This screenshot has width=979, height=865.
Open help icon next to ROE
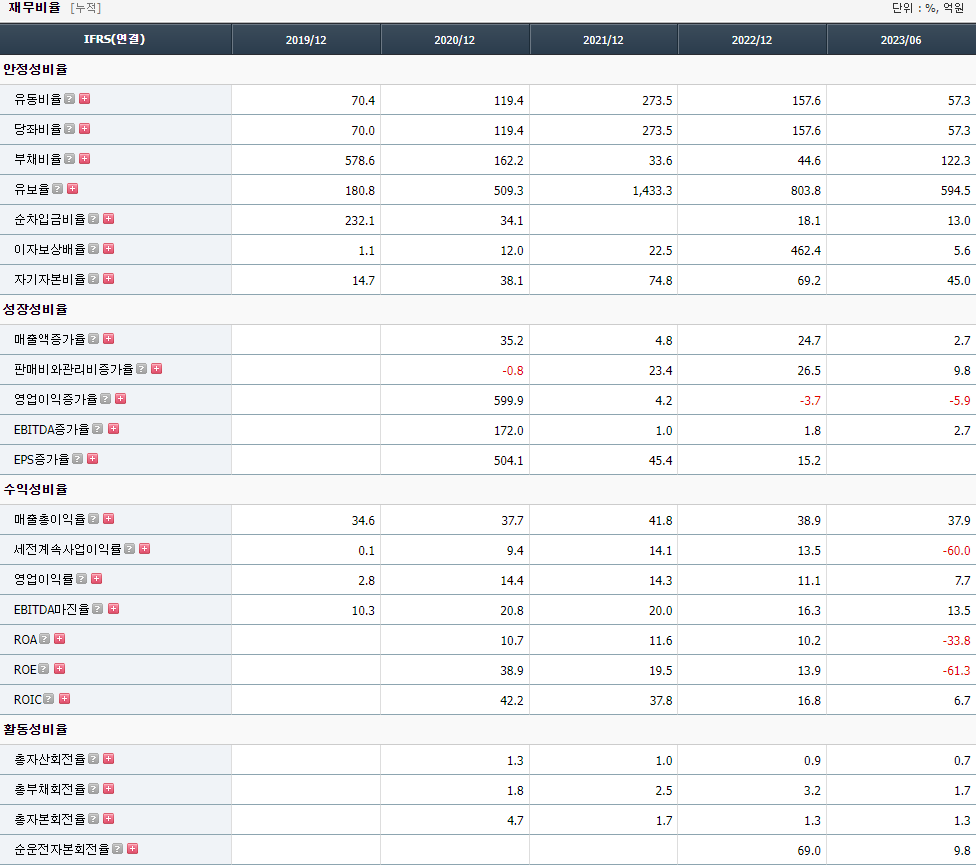pyautogui.click(x=44, y=668)
